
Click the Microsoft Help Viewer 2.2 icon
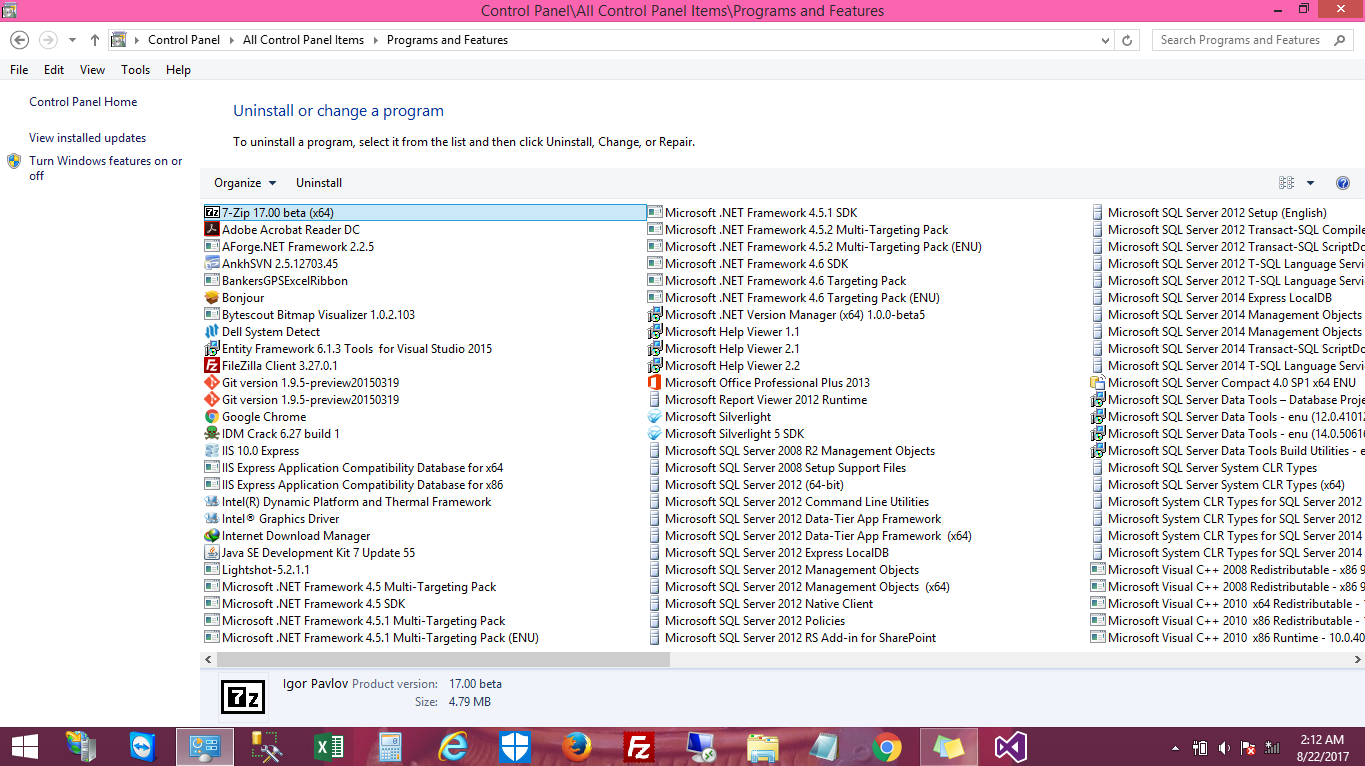[655, 366]
